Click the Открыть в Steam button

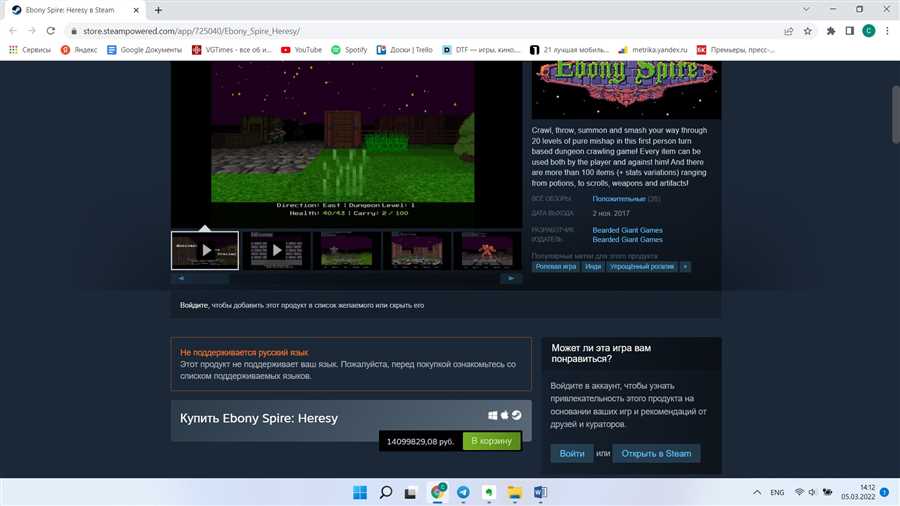[656, 453]
